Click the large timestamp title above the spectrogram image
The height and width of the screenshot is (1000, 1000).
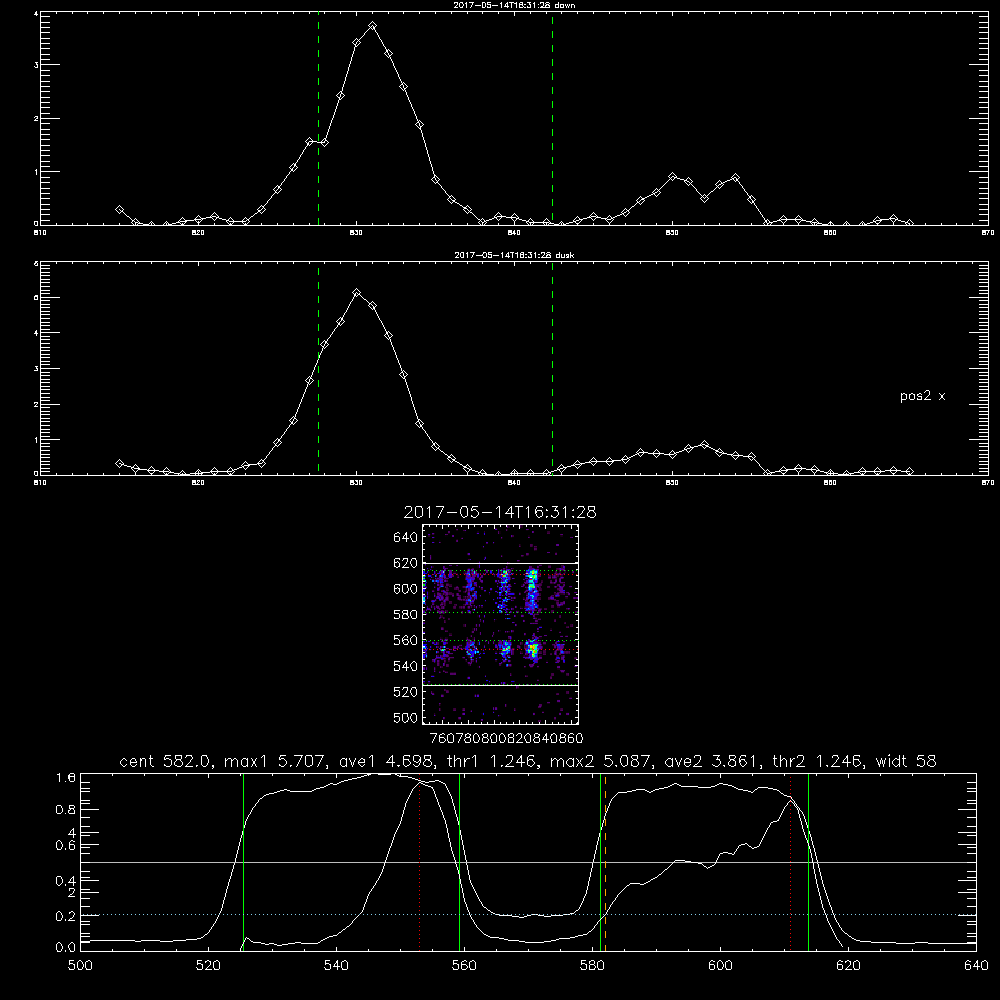click(x=500, y=512)
